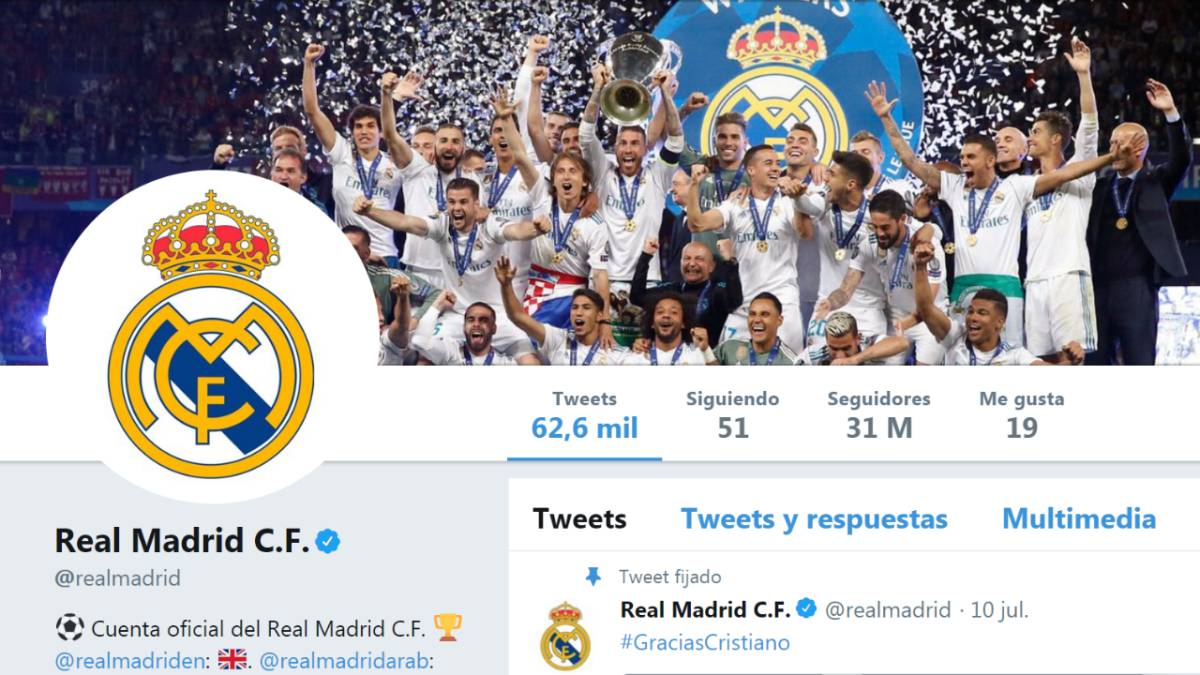Open the Siguiendo list showing 51
Viewport: 1200px width, 675px height.
point(732,414)
